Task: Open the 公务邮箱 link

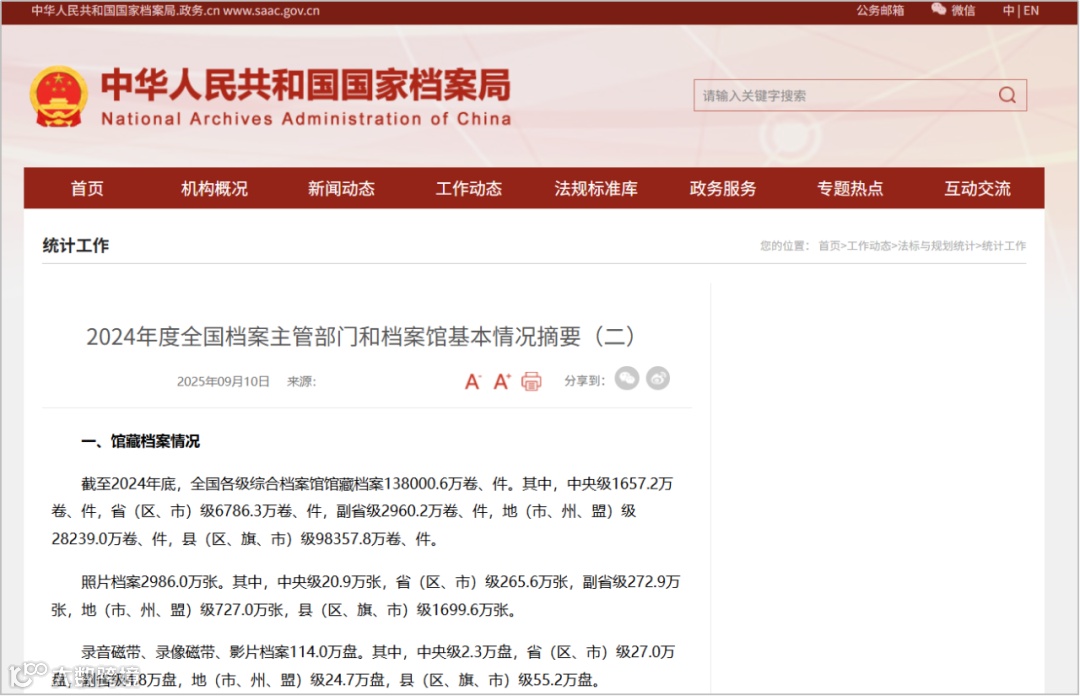Action: point(880,10)
